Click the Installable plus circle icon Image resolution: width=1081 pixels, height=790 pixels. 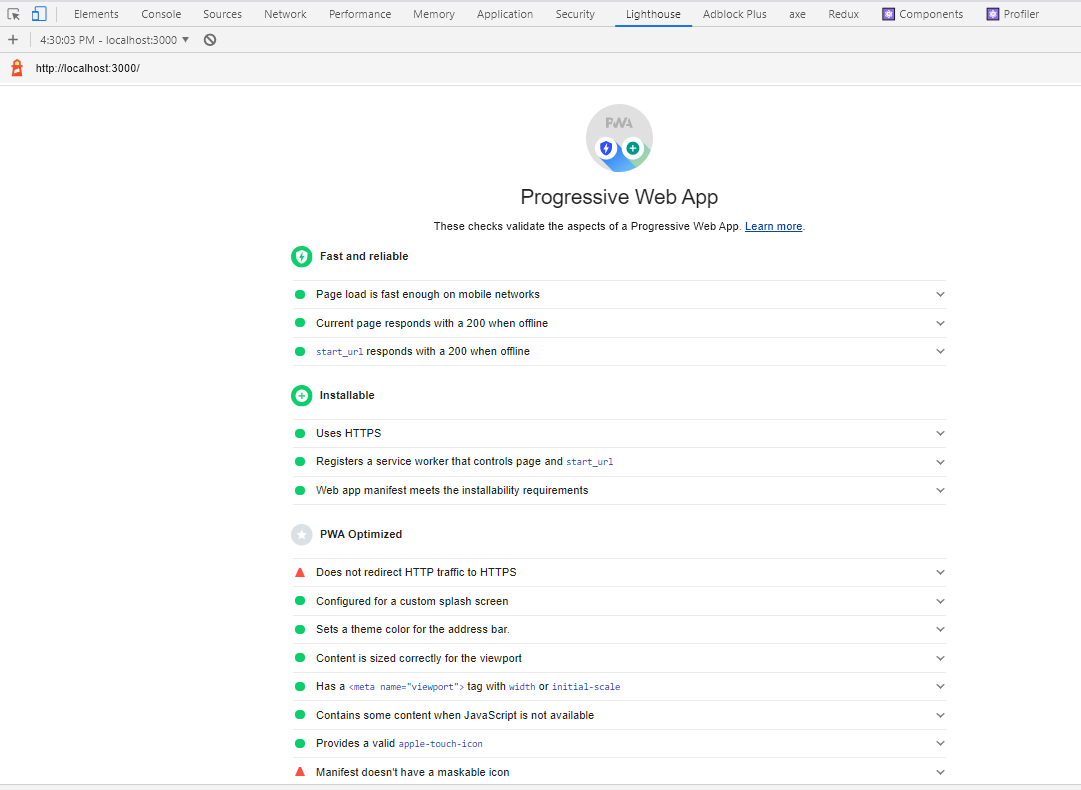point(301,396)
